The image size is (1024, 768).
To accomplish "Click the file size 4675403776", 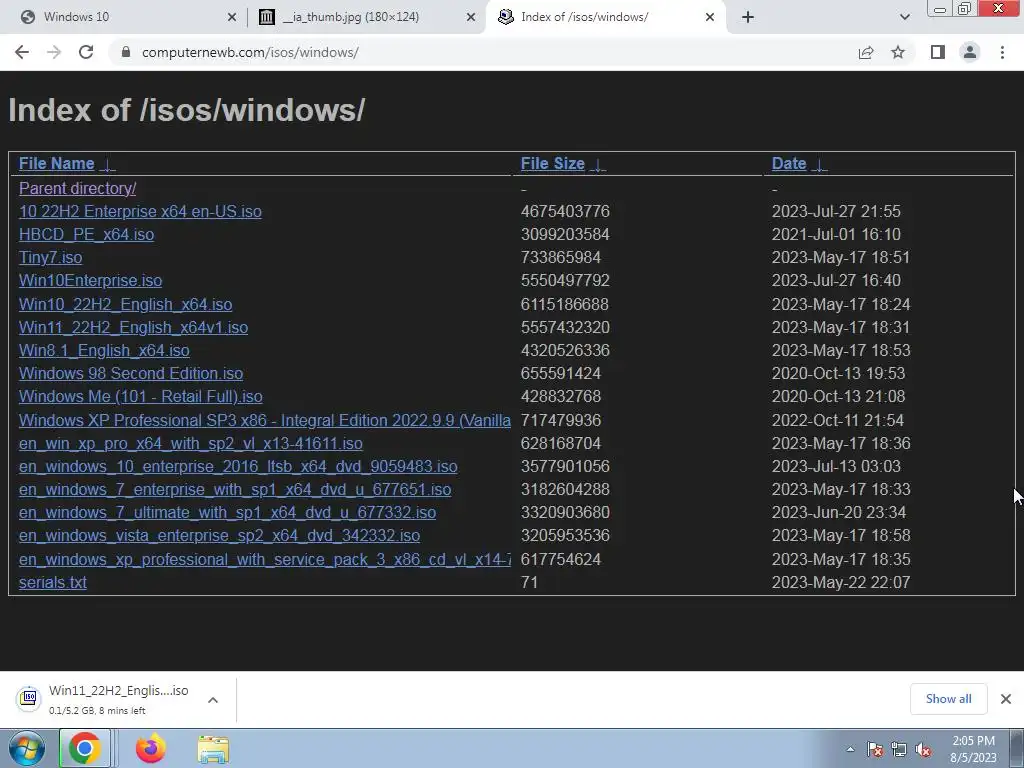I will pyautogui.click(x=565, y=211).
